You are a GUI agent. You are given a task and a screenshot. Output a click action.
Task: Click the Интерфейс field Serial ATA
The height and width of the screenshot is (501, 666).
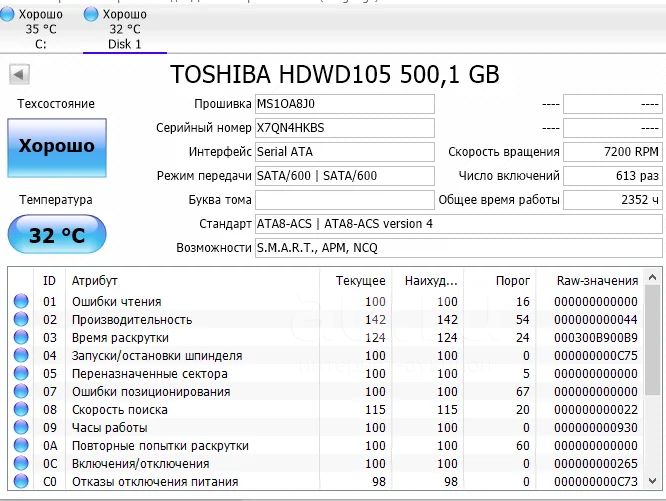pos(344,152)
